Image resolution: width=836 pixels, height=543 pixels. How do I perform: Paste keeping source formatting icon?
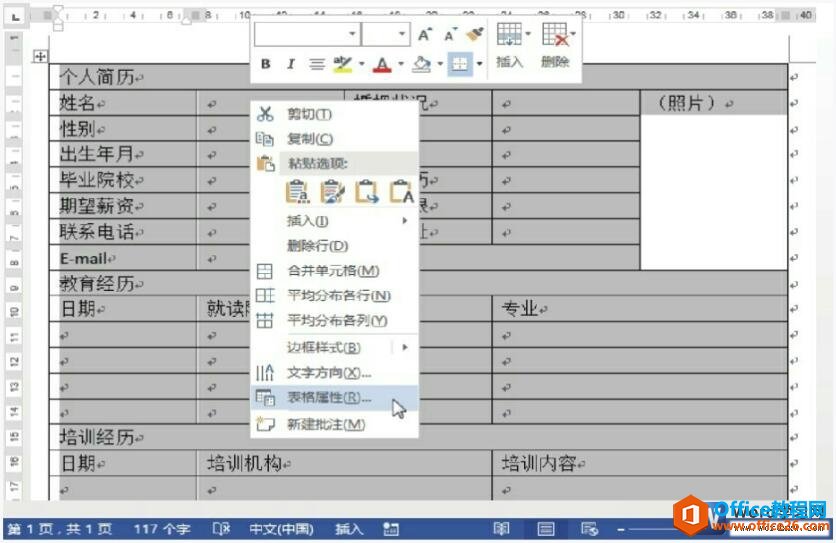pos(297,192)
